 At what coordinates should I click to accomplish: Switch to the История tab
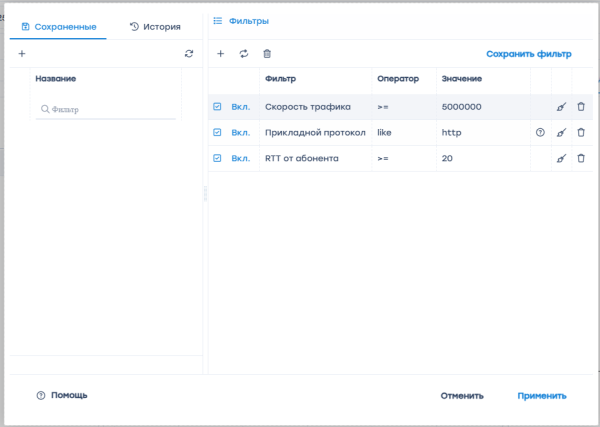[155, 26]
